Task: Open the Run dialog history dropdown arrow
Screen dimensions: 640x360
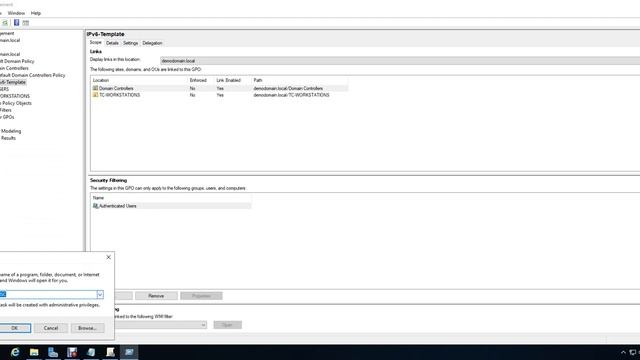Action: click(100, 294)
